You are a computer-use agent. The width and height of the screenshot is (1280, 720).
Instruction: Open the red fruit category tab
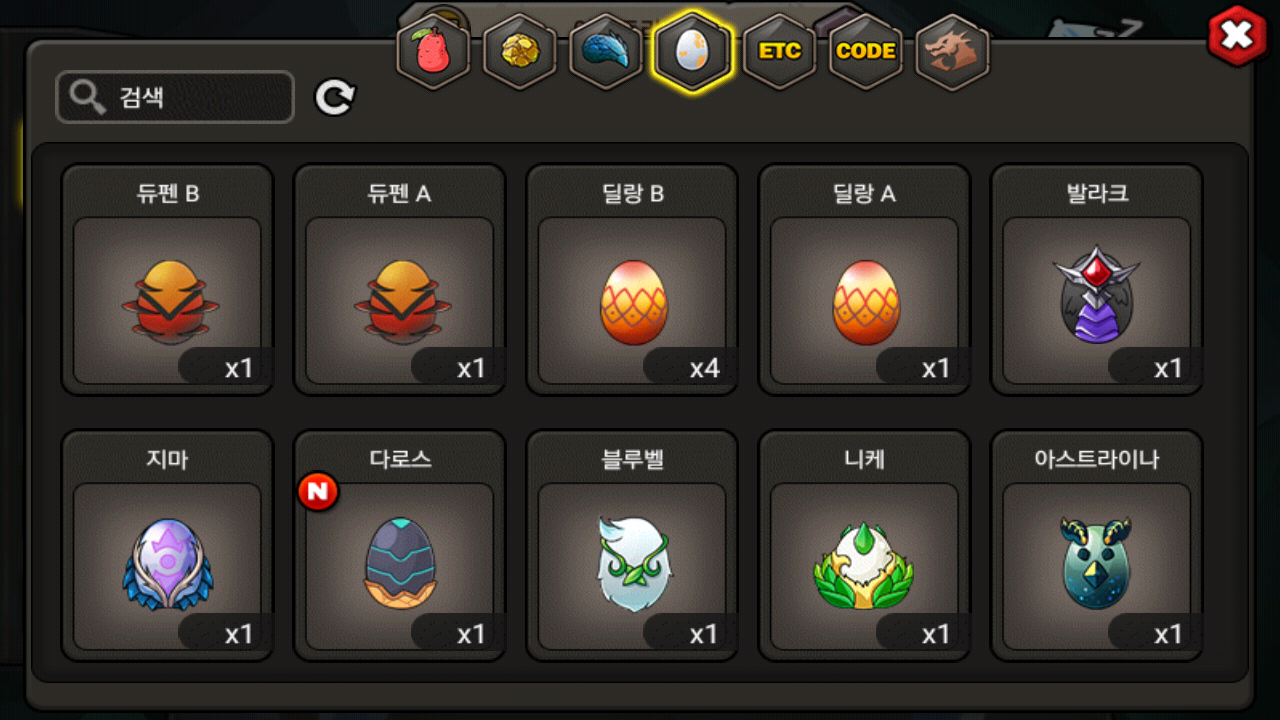tap(434, 51)
